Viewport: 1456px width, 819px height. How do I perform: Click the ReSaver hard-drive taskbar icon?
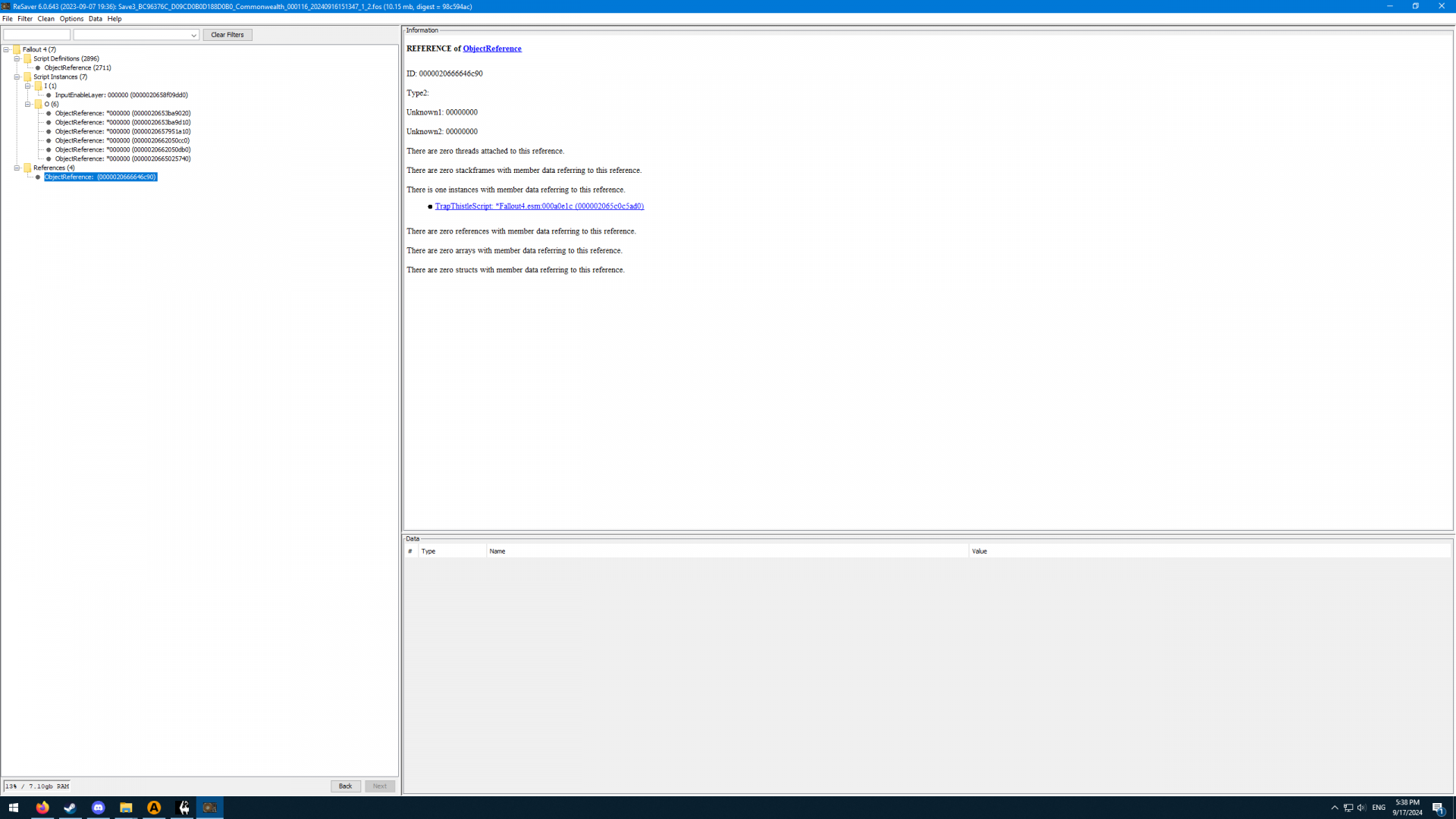(x=210, y=808)
